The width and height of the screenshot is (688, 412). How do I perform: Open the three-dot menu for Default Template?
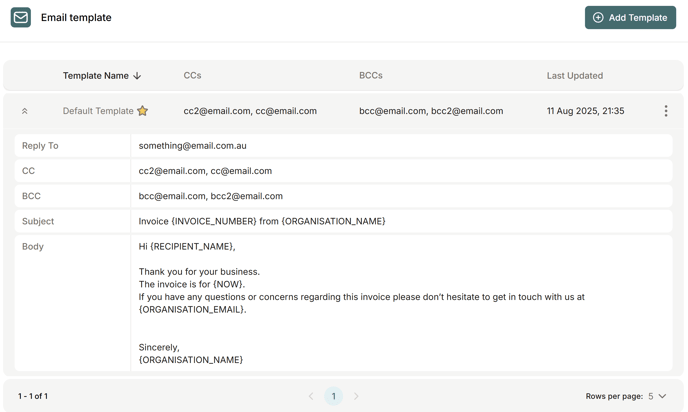pyautogui.click(x=666, y=111)
